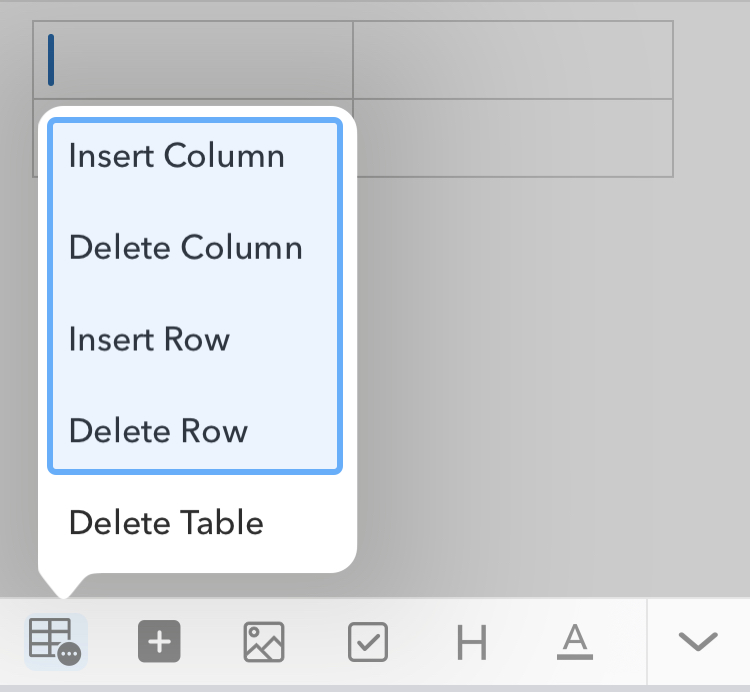The height and width of the screenshot is (692, 750).
Task: Add a checkbox using the checklist icon
Action: pos(368,641)
